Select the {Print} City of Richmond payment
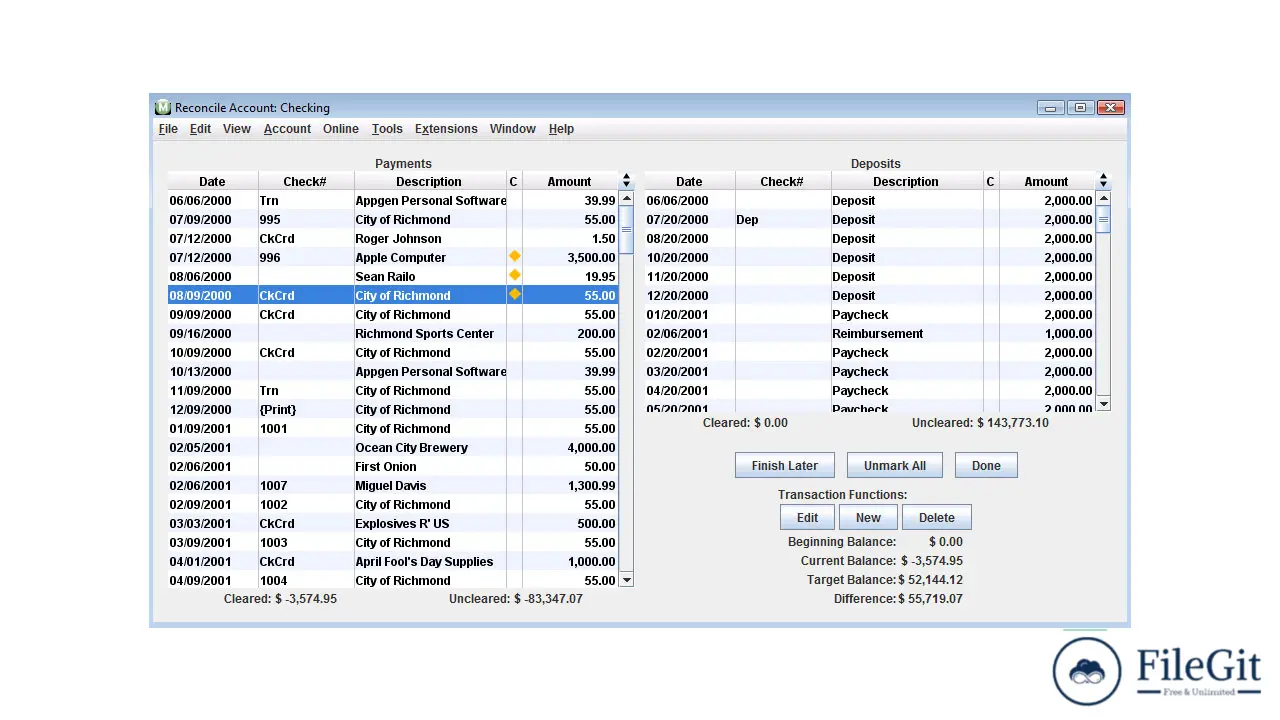This screenshot has height=720, width=1280. coord(393,409)
